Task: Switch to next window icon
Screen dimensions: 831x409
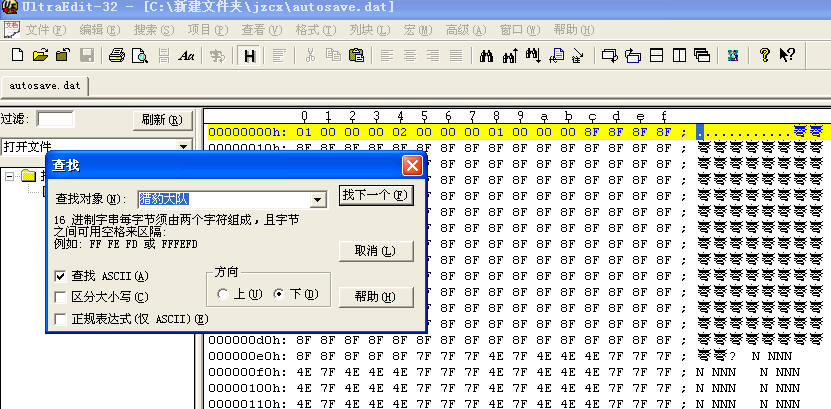Action: 609,55
